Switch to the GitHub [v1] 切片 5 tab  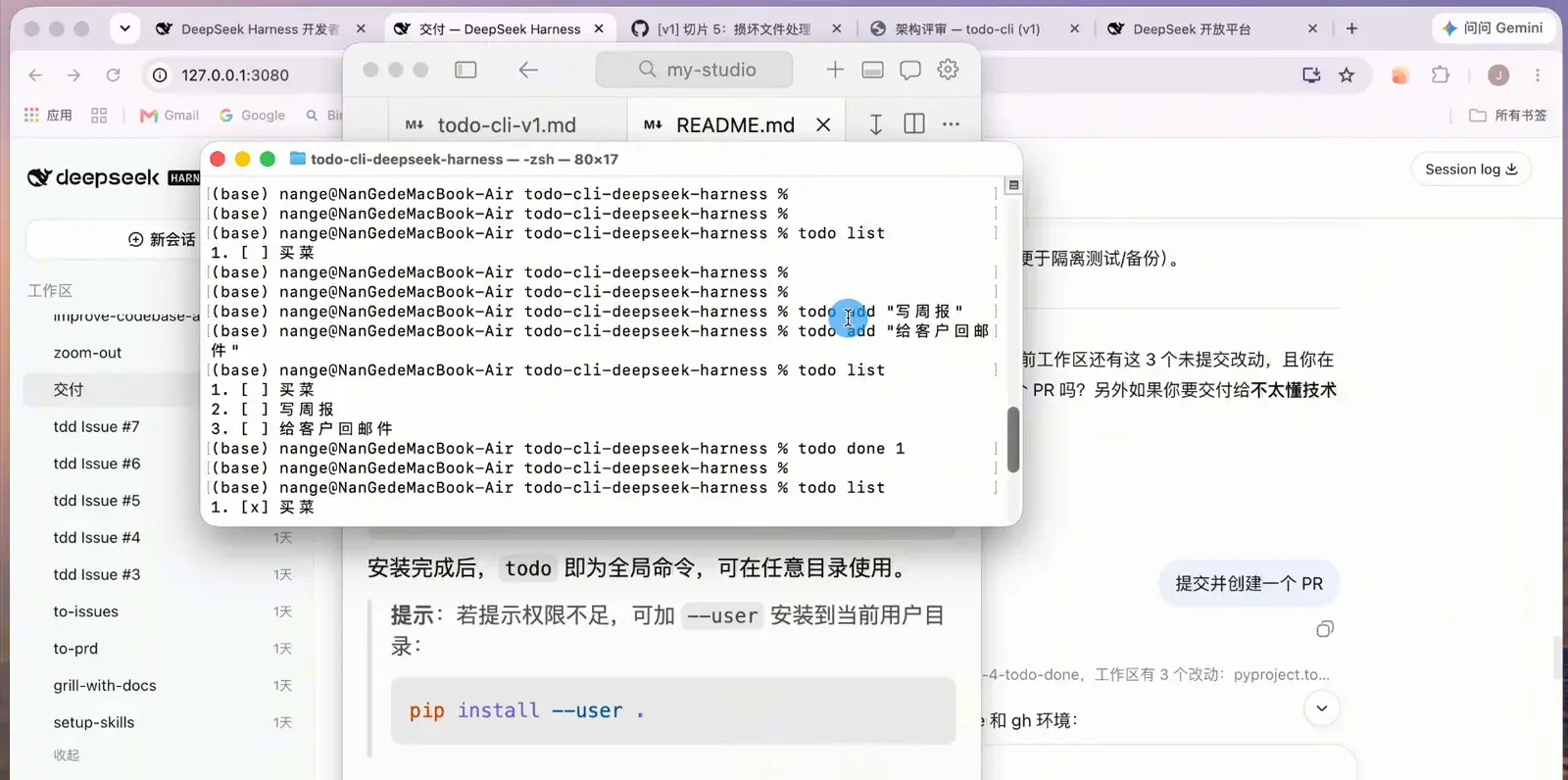point(734,29)
